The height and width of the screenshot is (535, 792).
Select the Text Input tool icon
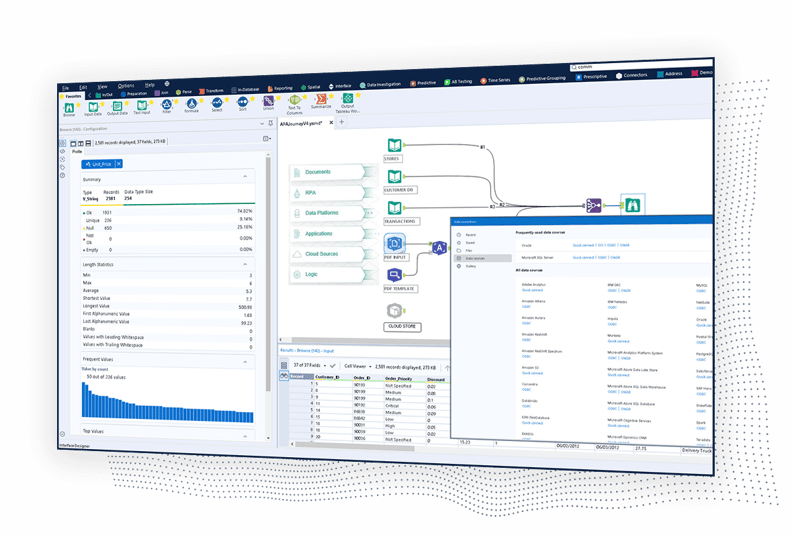[142, 106]
